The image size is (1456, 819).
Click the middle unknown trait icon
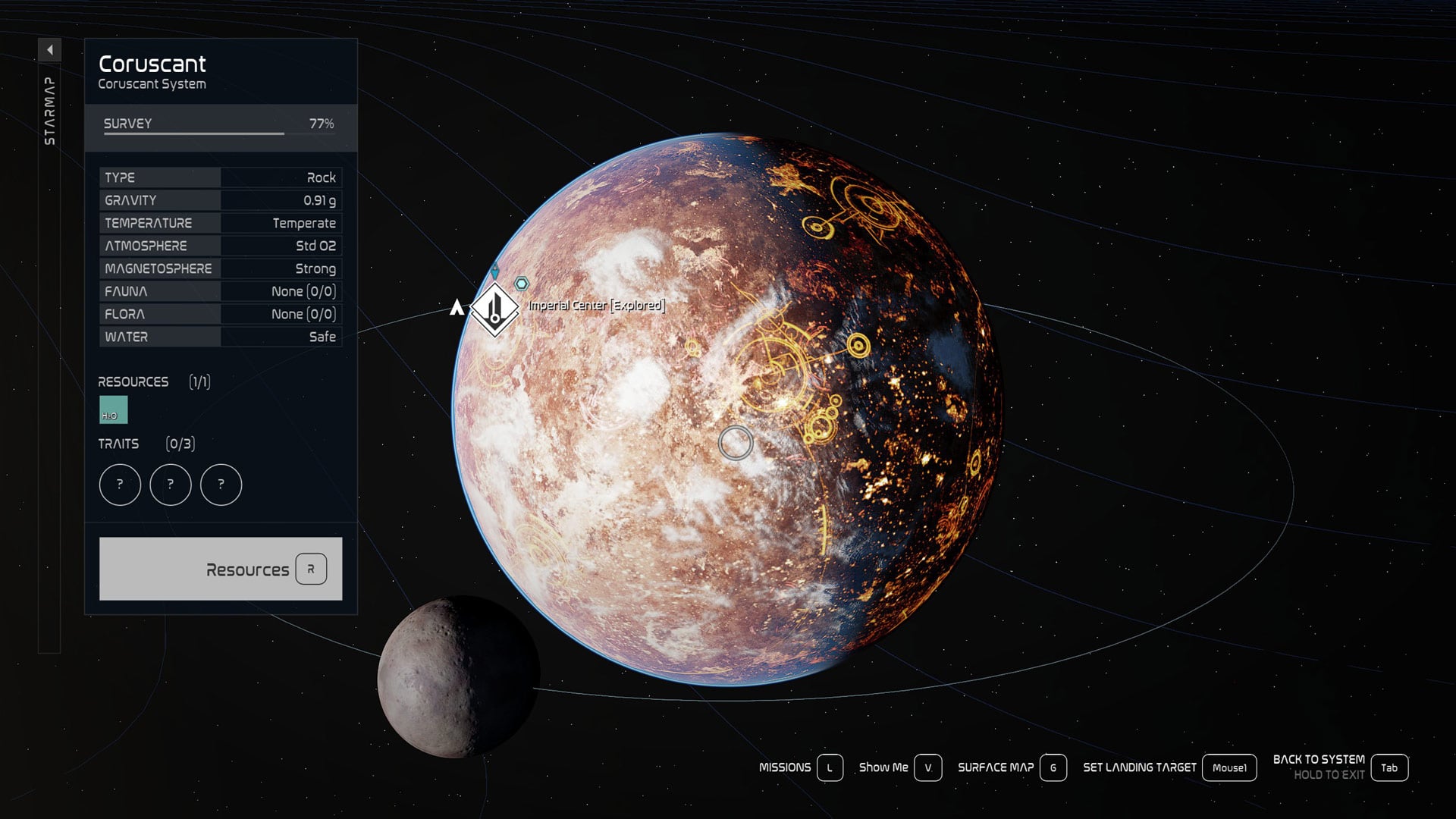pyautogui.click(x=170, y=485)
